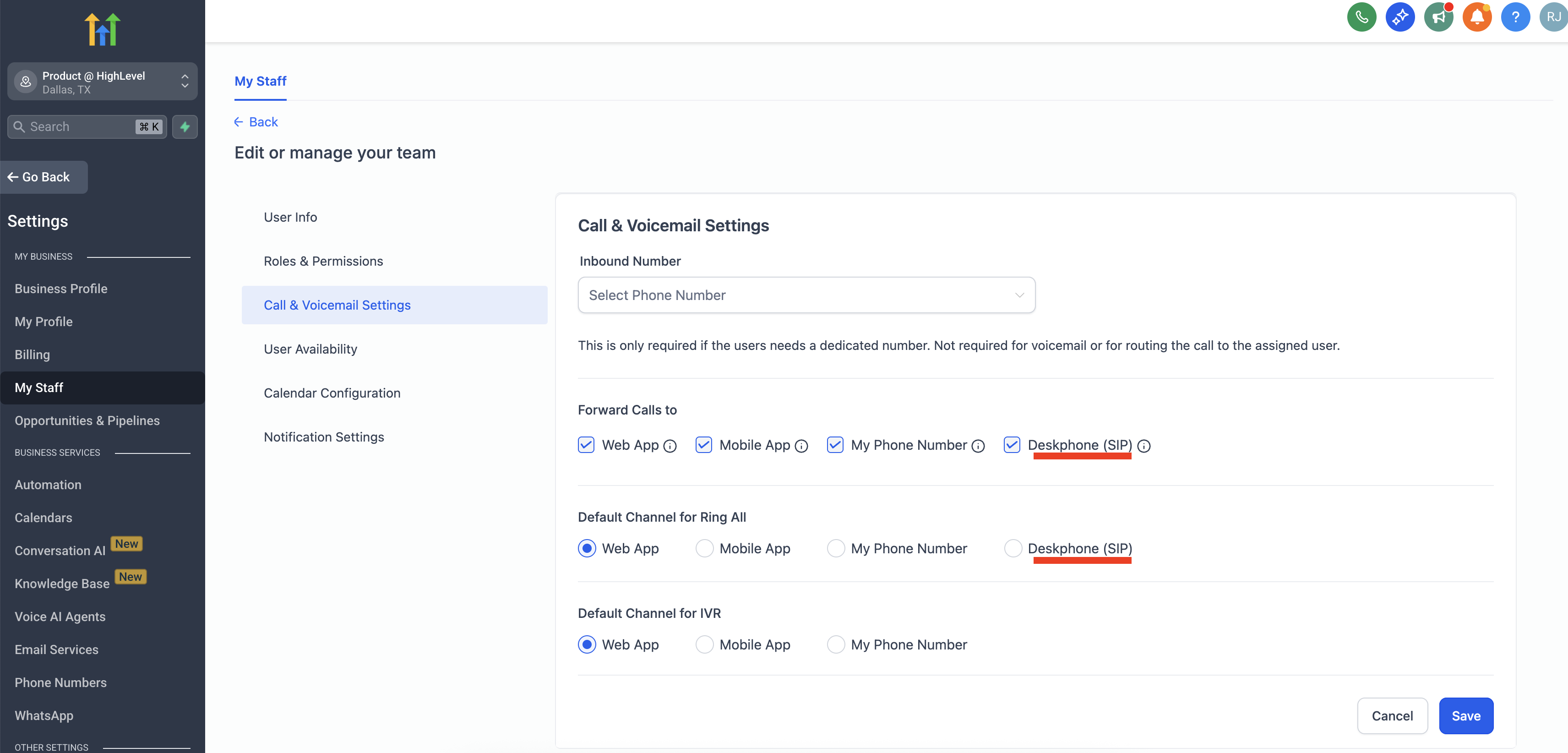Viewport: 1568px width, 753px height.
Task: Click the blue help question mark icon
Action: click(1515, 17)
